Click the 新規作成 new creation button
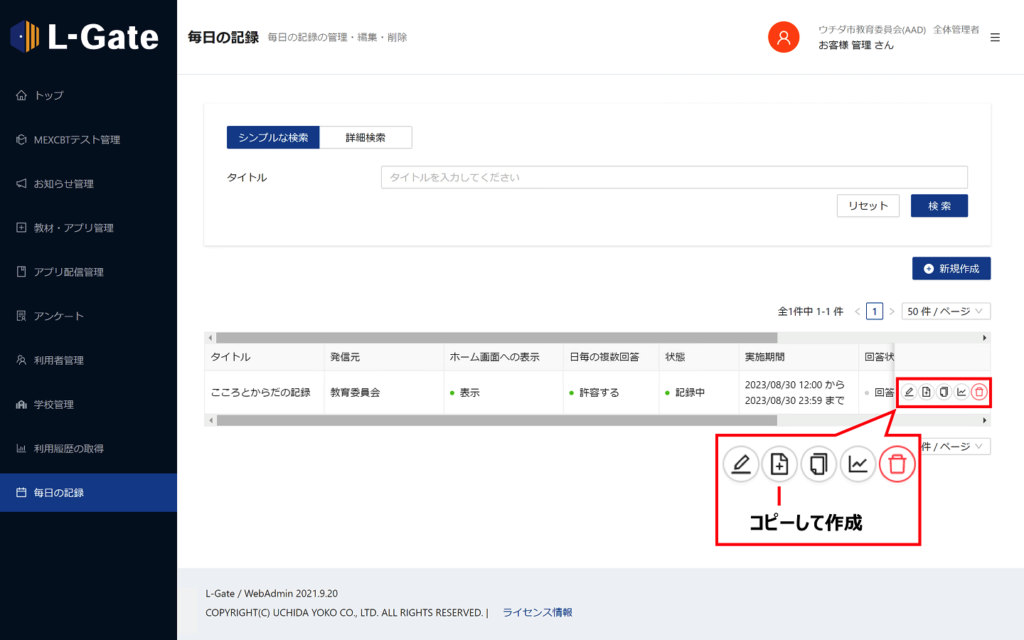 pyautogui.click(x=949, y=268)
